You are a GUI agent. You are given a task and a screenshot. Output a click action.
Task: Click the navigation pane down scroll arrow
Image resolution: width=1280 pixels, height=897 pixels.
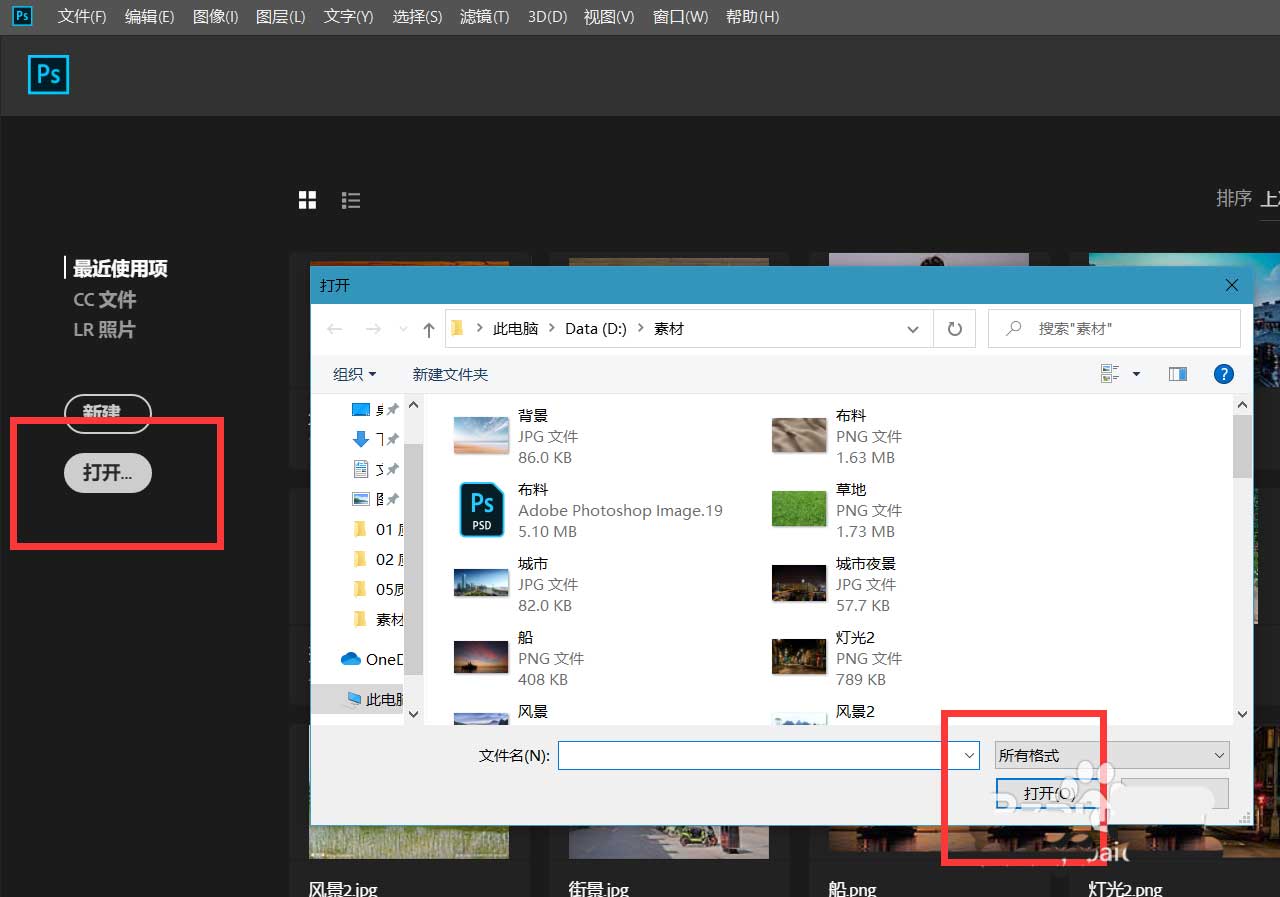[414, 714]
